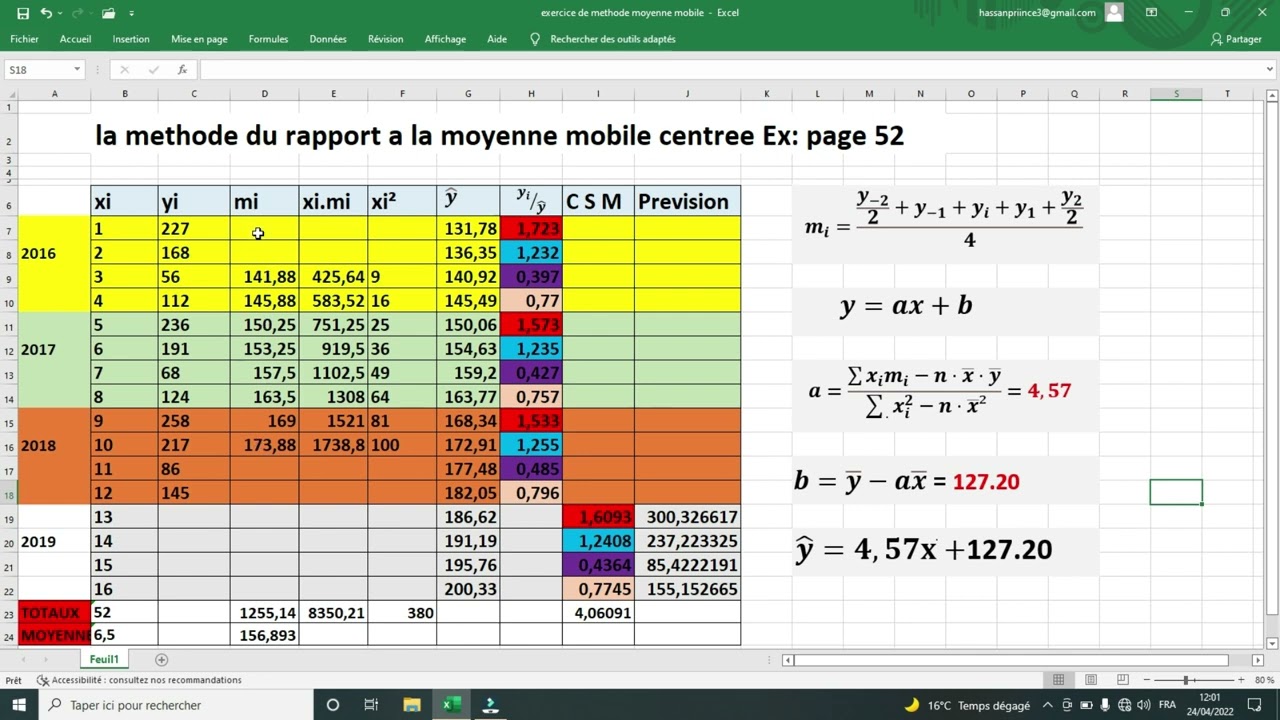Click the ribbon display options icon
The height and width of the screenshot is (720, 1280).
[1151, 13]
